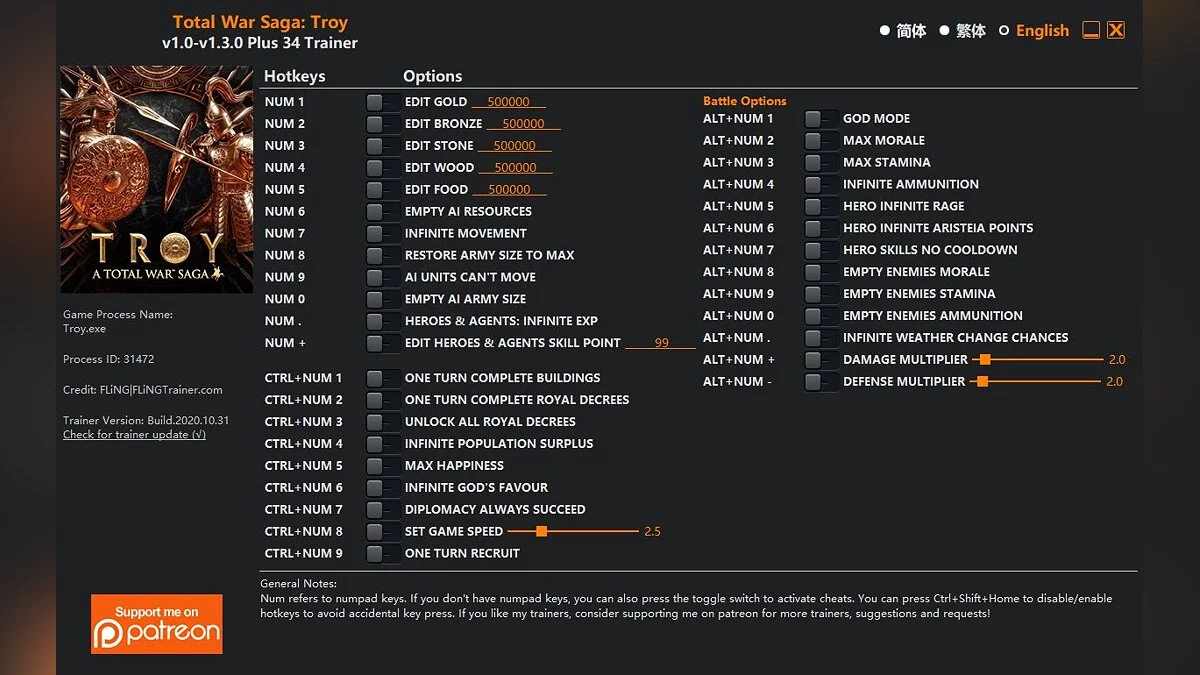Click the Troy game cover image

(x=156, y=180)
